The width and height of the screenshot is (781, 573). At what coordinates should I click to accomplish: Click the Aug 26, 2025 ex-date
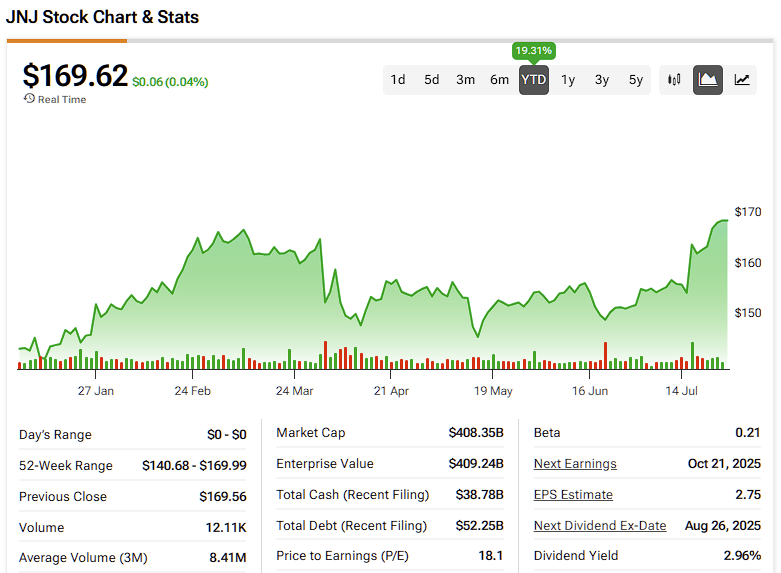click(x=722, y=526)
